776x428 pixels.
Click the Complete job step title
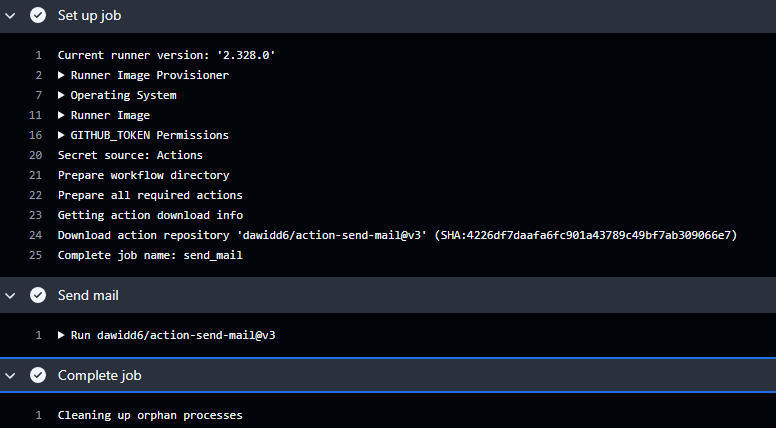click(x=99, y=375)
